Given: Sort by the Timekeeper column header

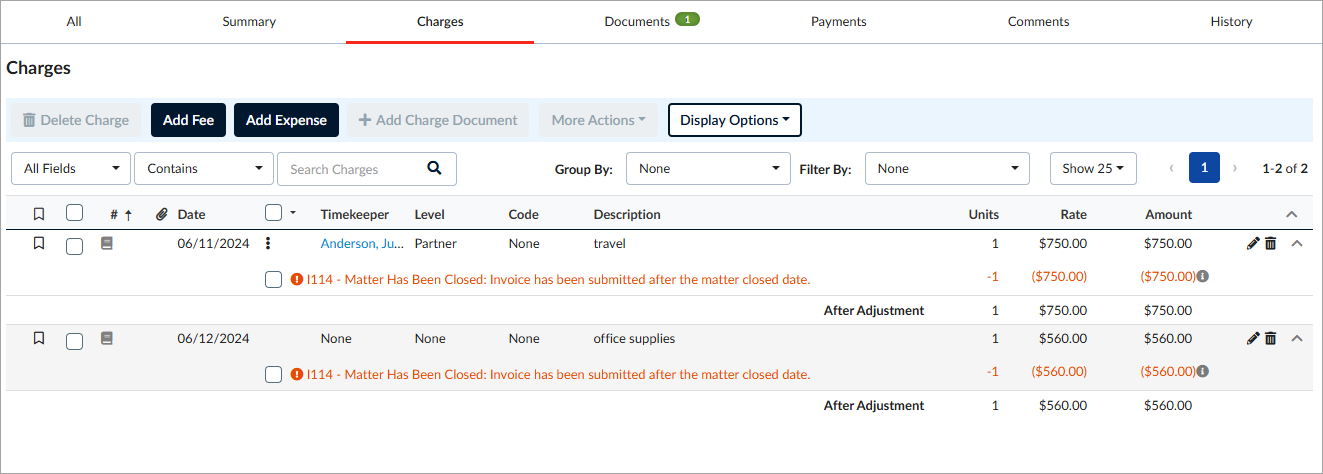Looking at the screenshot, I should (355, 214).
